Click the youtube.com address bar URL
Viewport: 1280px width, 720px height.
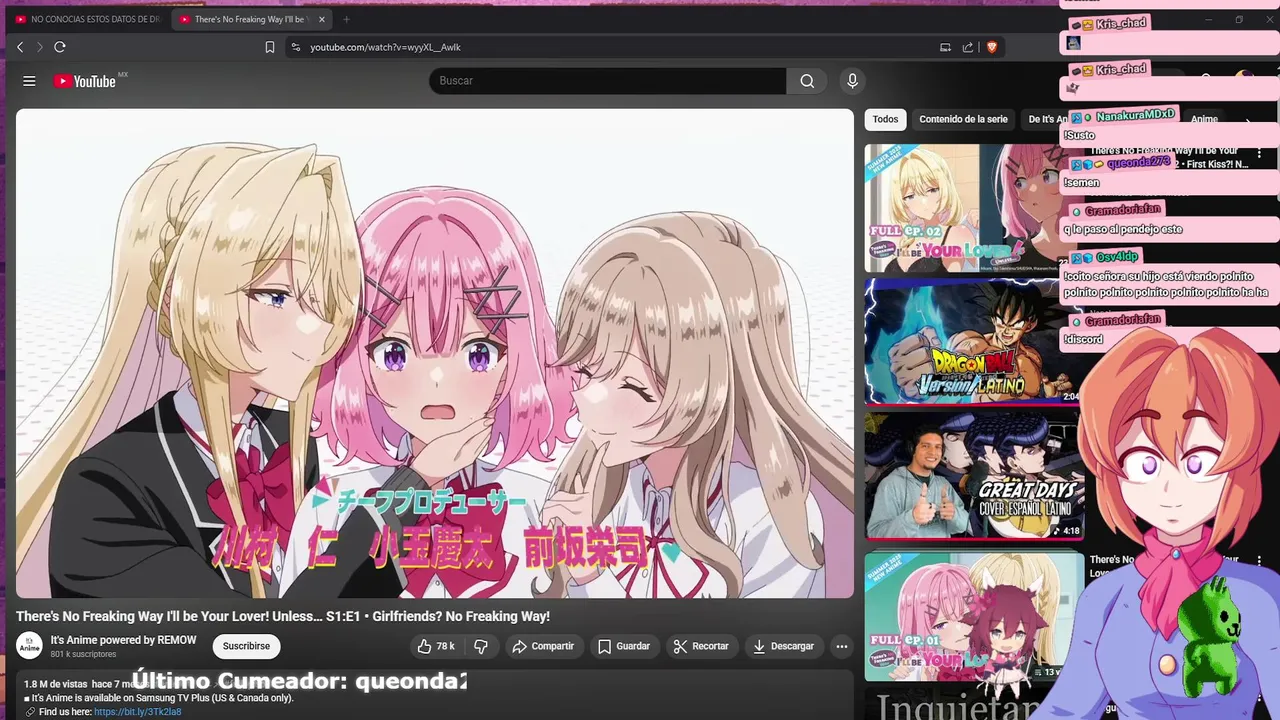[x=385, y=47]
